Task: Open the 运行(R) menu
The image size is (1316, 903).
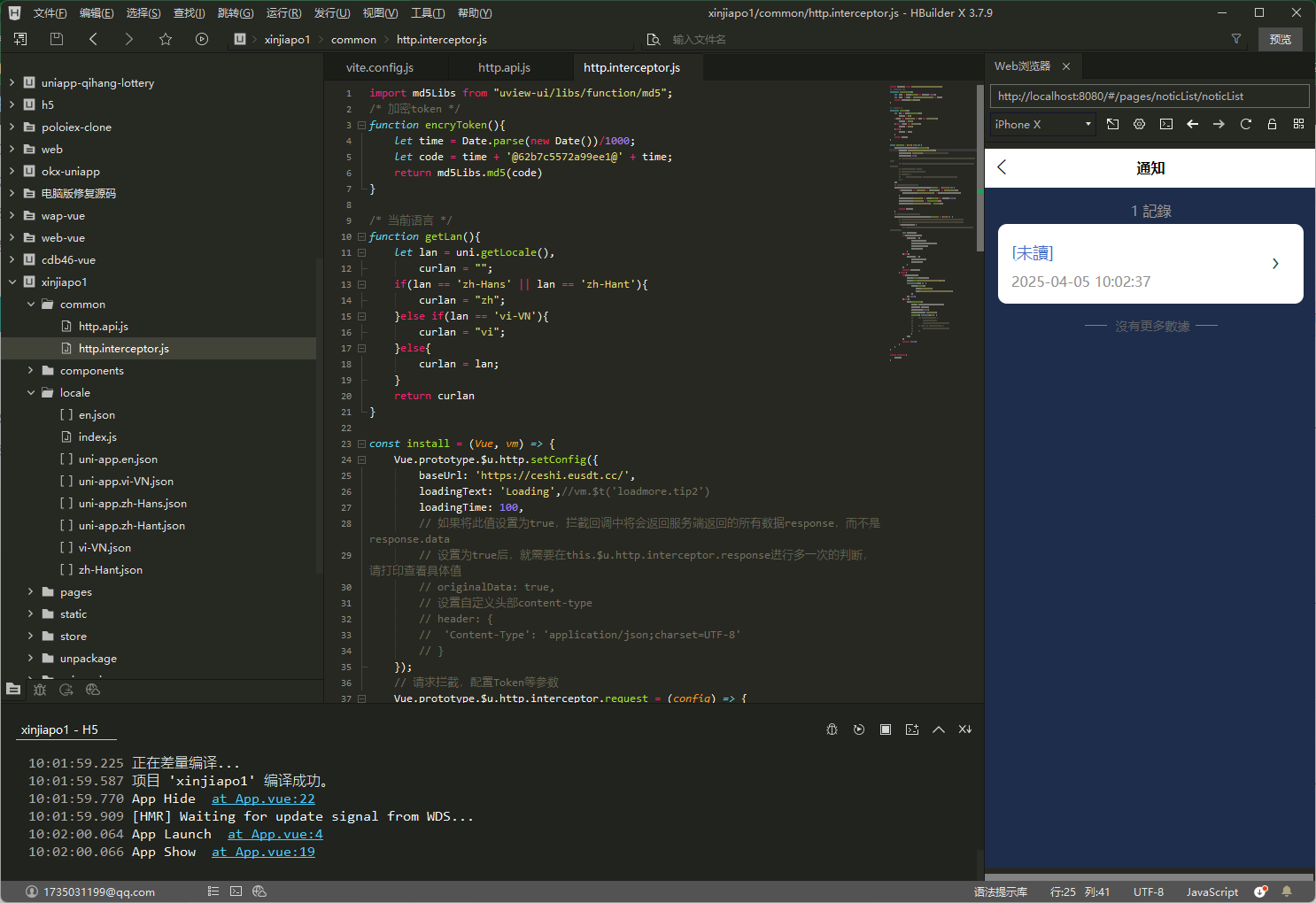Action: [283, 12]
